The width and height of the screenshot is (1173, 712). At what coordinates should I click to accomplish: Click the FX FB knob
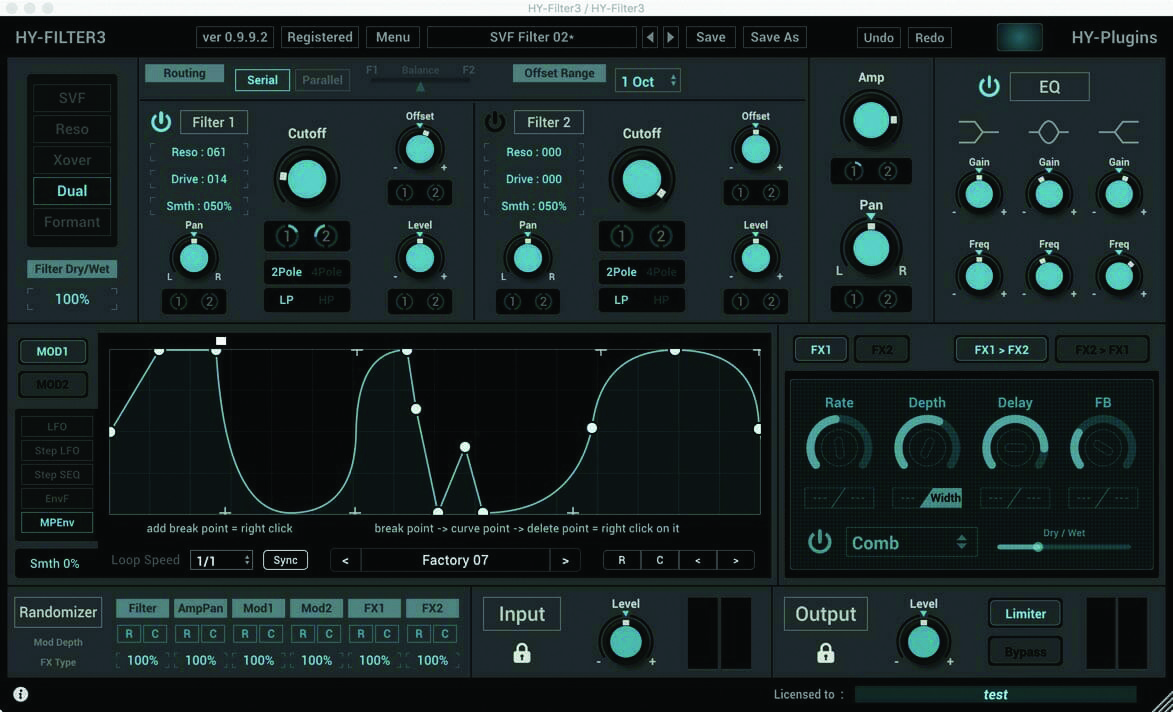tap(1103, 448)
